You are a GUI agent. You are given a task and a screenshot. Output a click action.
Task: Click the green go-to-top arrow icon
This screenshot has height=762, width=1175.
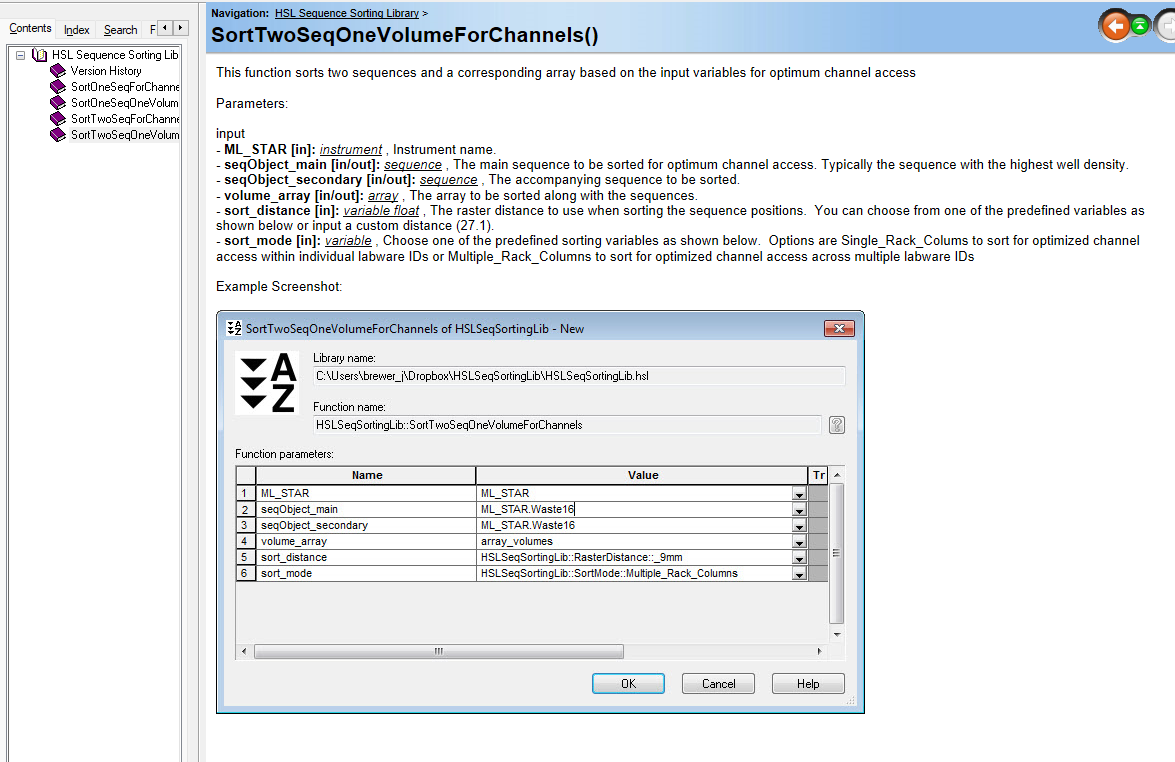click(1141, 26)
